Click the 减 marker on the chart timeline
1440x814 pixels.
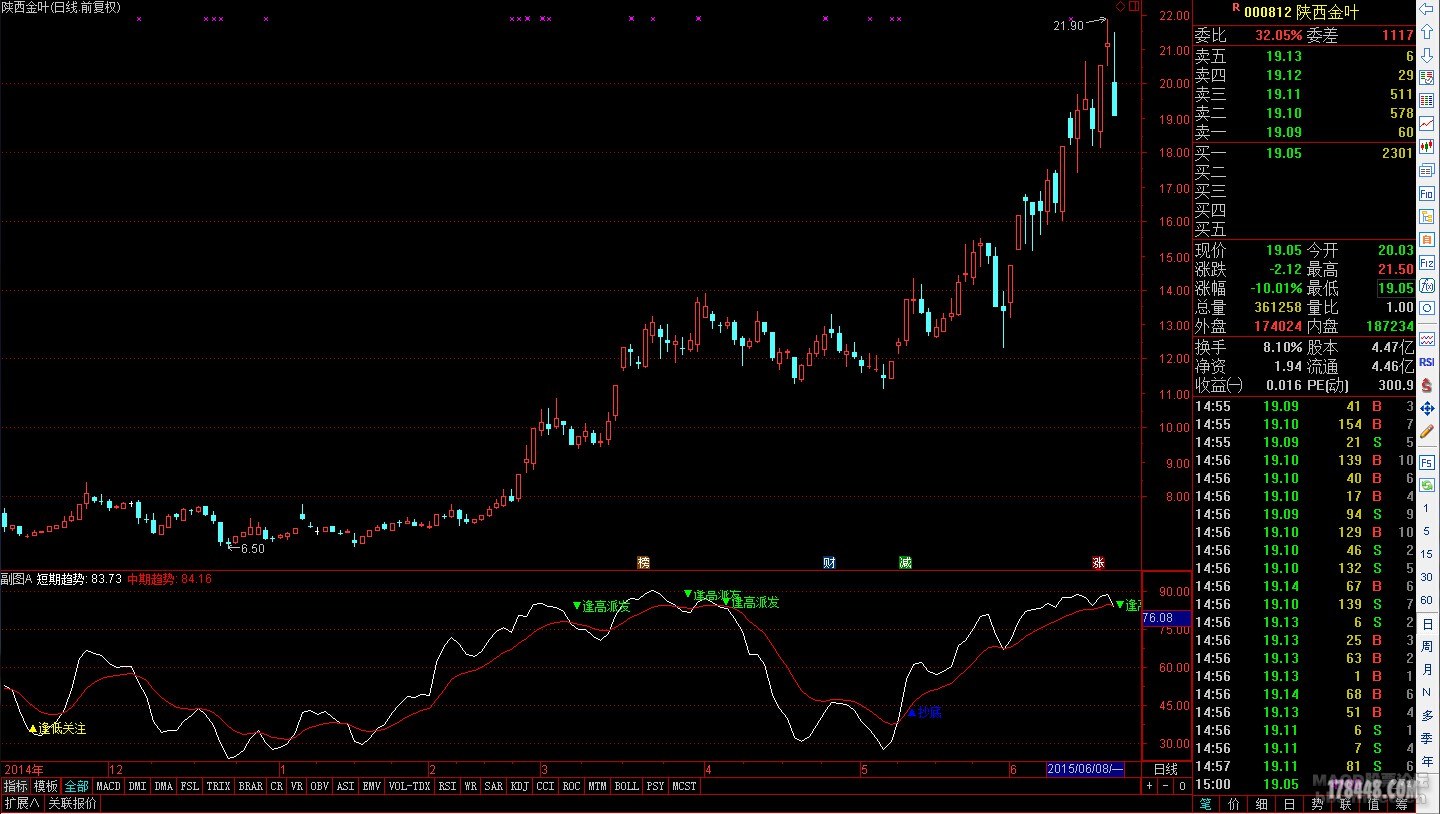[905, 563]
